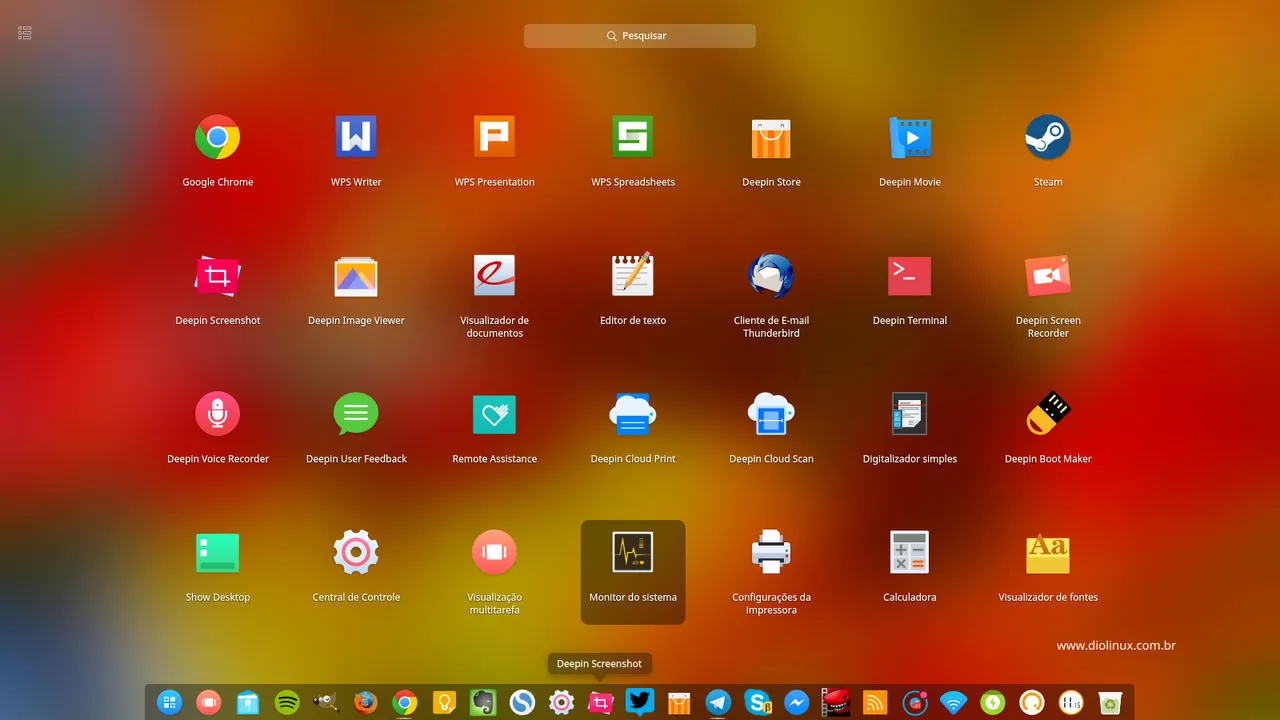Open Skype from the dock
The width and height of the screenshot is (1280, 720).
pos(757,703)
